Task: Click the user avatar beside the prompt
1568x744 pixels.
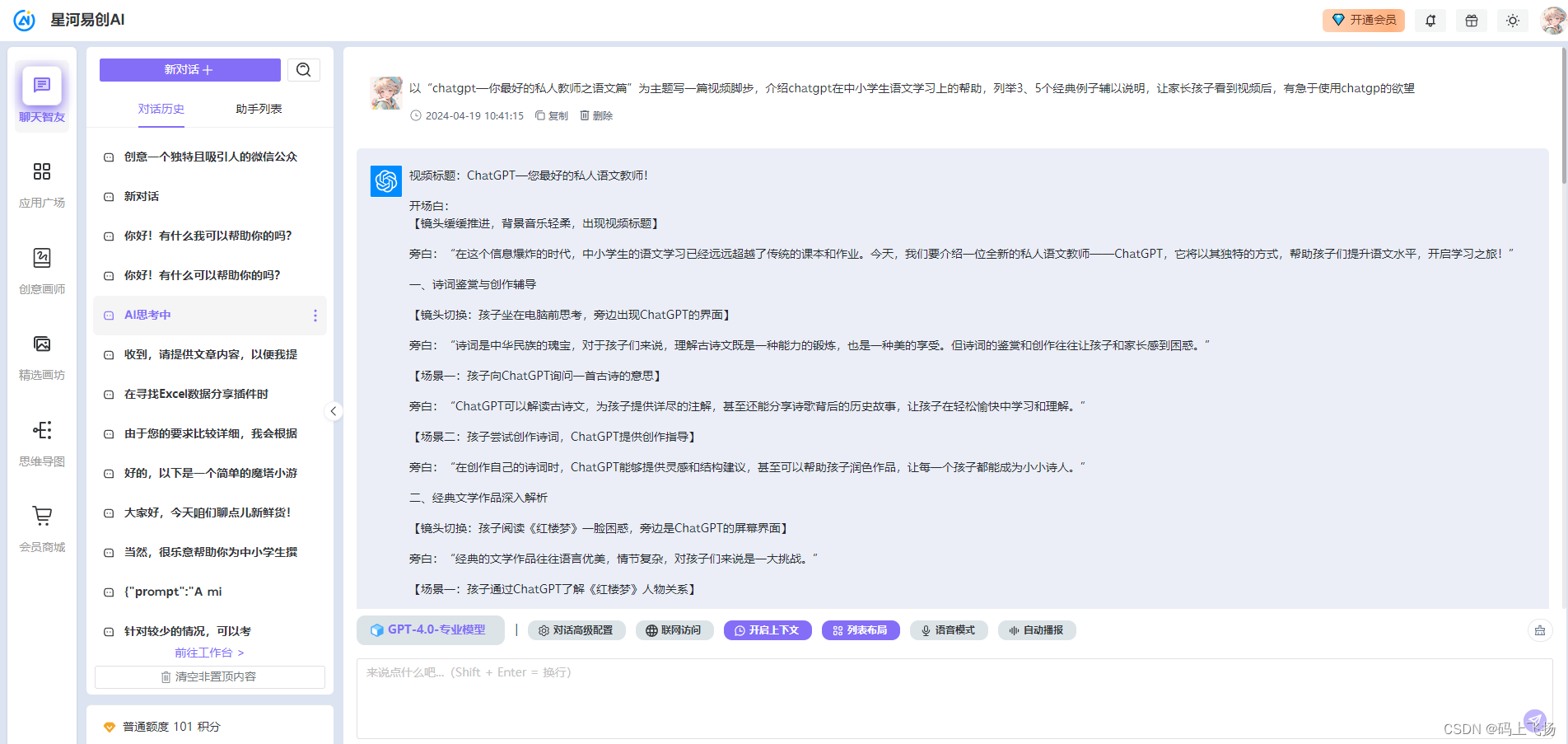Action: pyautogui.click(x=386, y=93)
